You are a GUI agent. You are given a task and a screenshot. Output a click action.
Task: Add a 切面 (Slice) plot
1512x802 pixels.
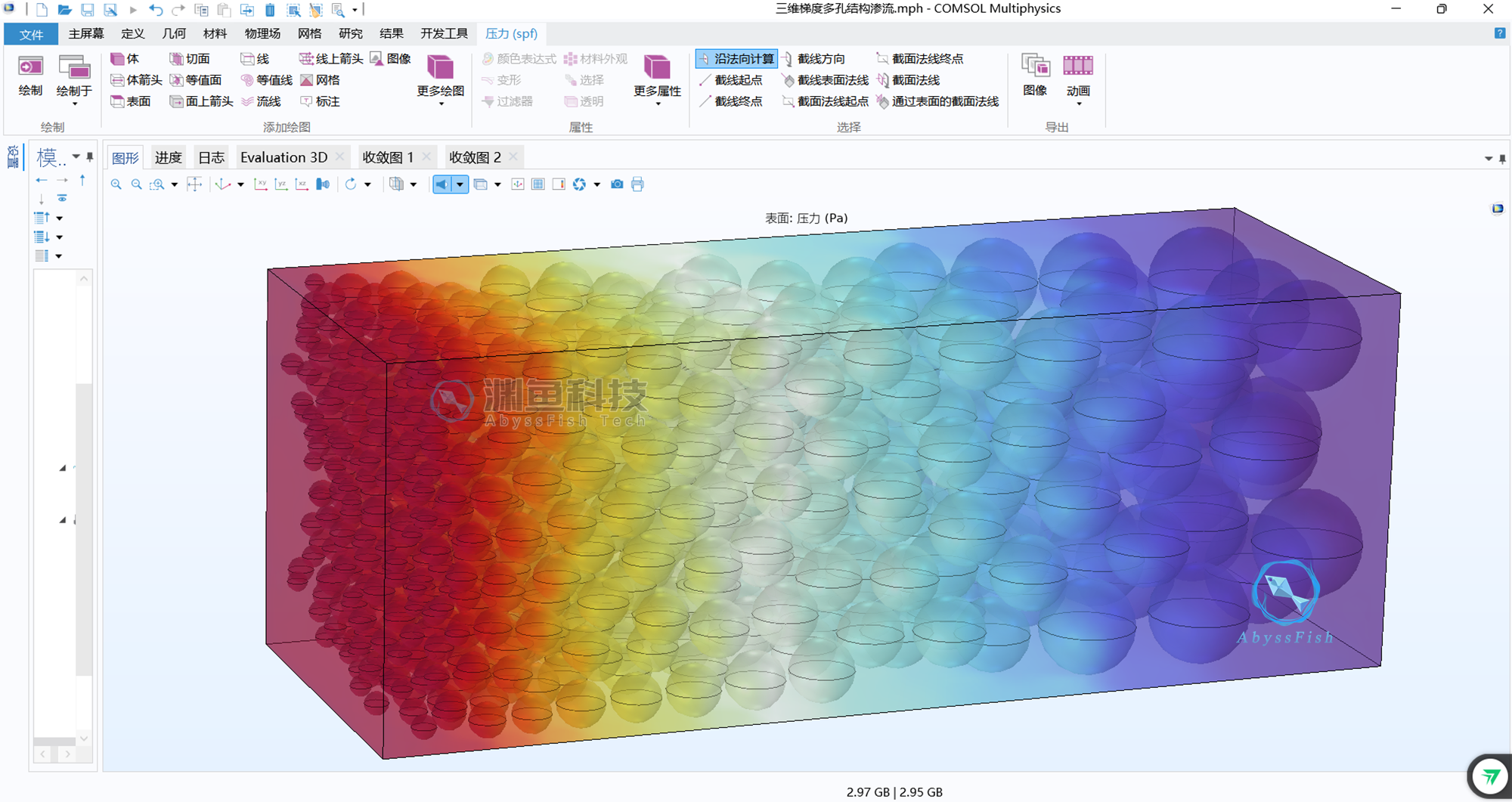point(190,59)
